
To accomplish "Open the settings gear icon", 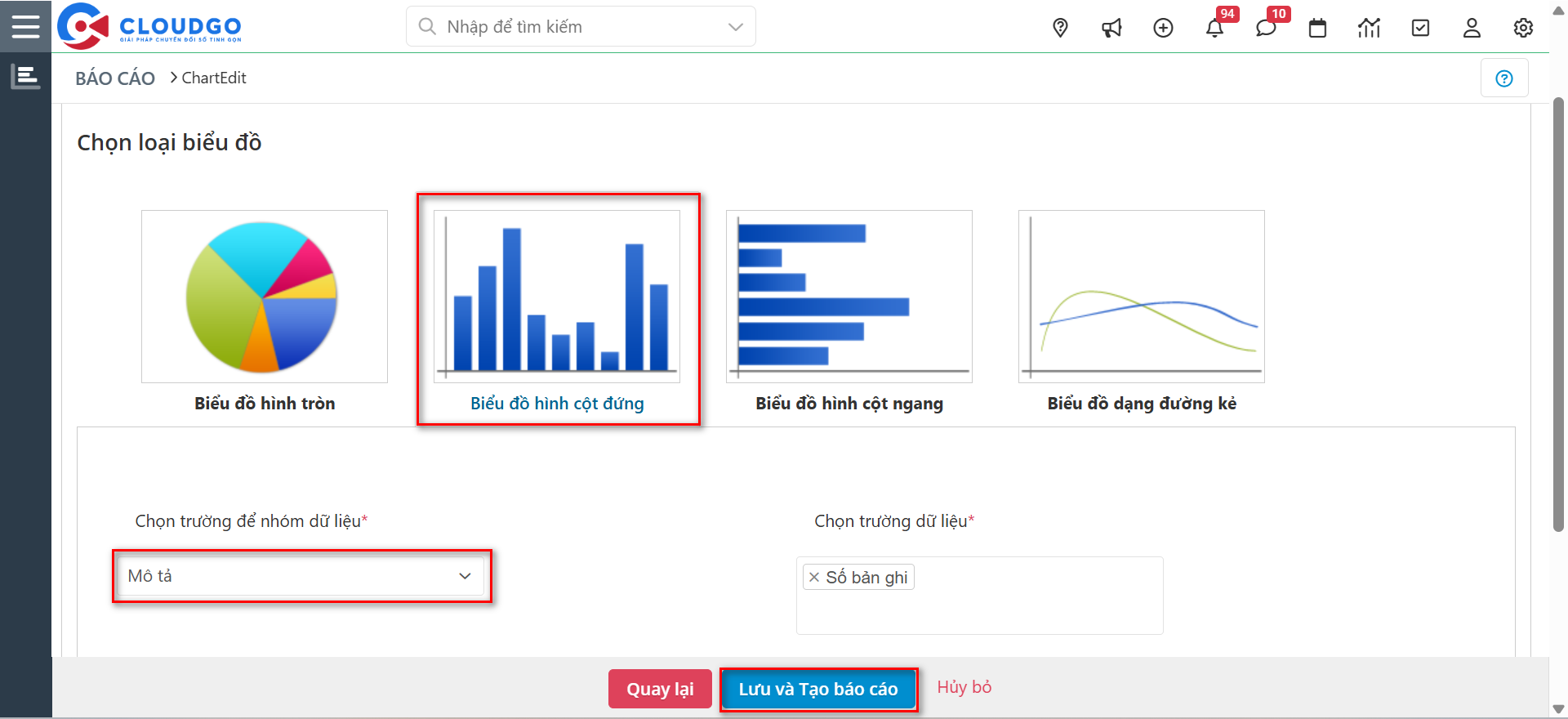I will [x=1523, y=28].
